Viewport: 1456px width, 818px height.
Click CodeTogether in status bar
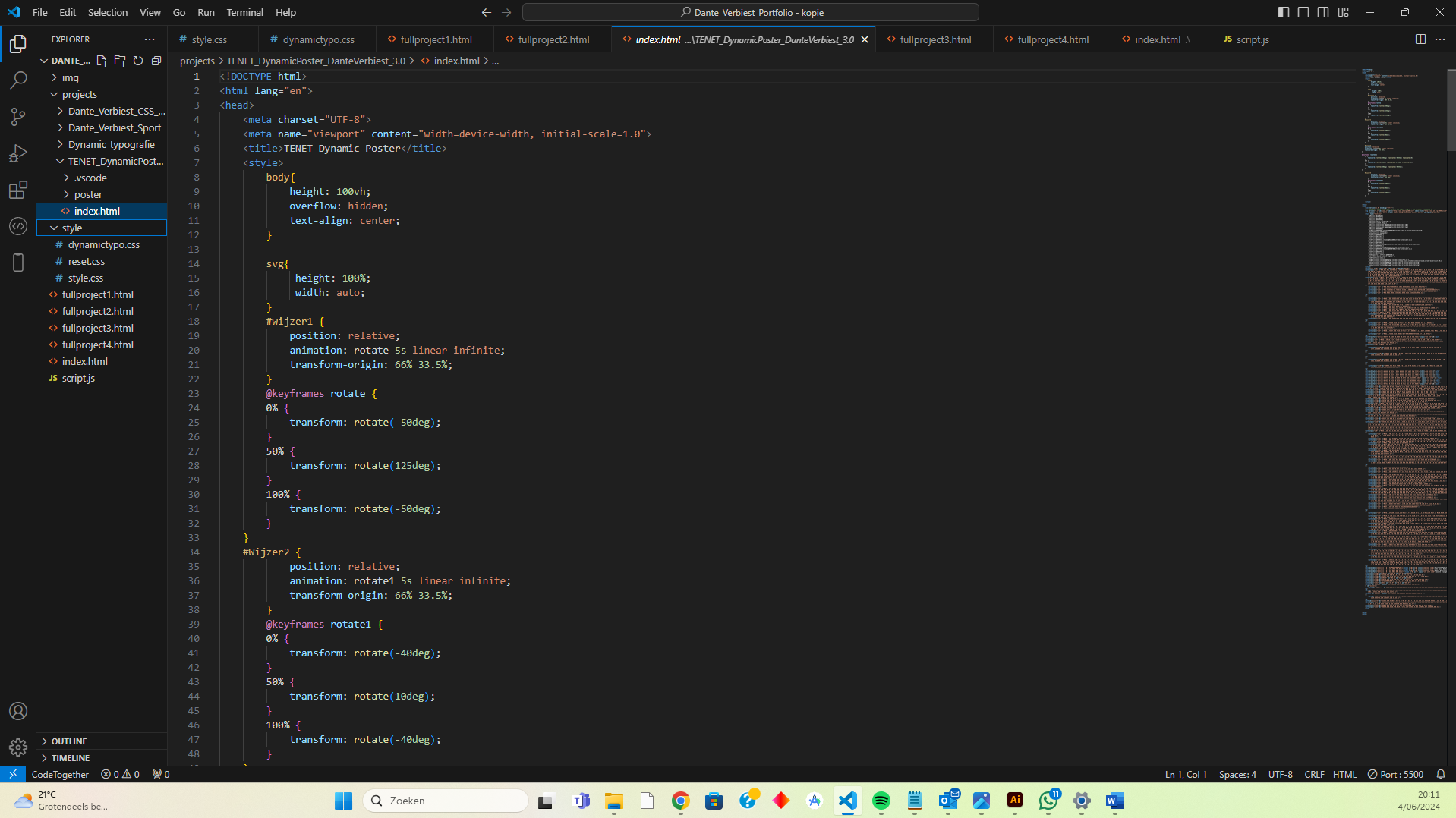click(x=60, y=774)
